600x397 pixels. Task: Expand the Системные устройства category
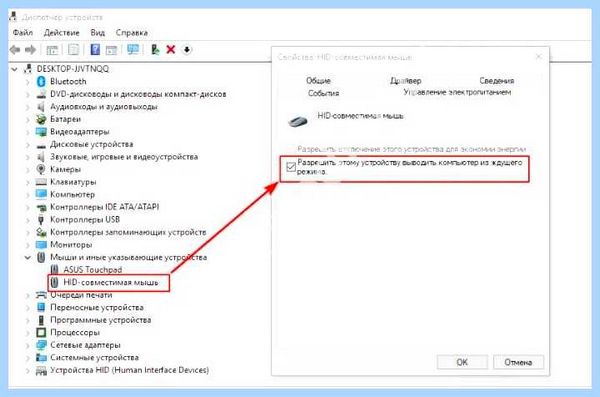point(27,358)
